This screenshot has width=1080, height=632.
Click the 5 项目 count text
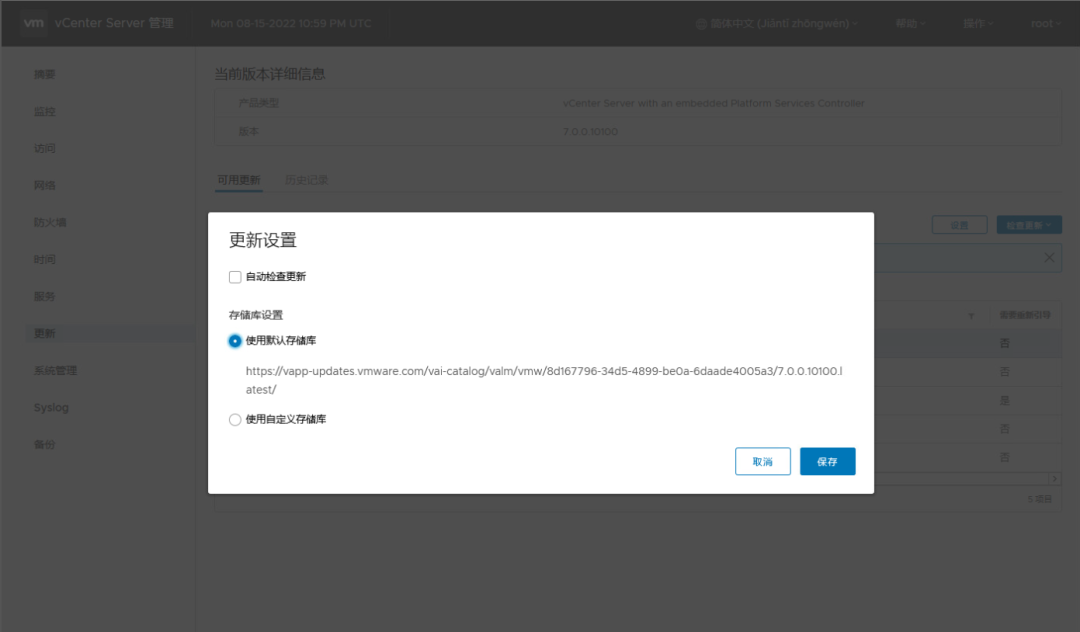1040,499
